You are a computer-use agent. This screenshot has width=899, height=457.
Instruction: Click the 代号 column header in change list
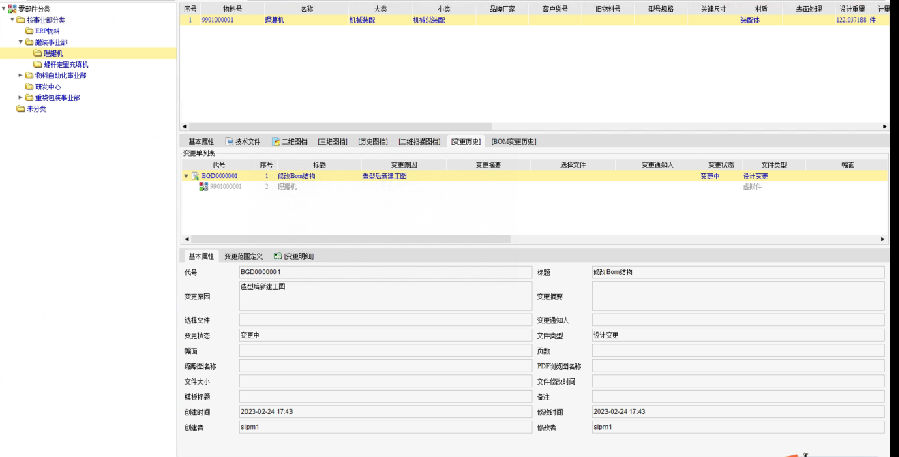pos(219,165)
